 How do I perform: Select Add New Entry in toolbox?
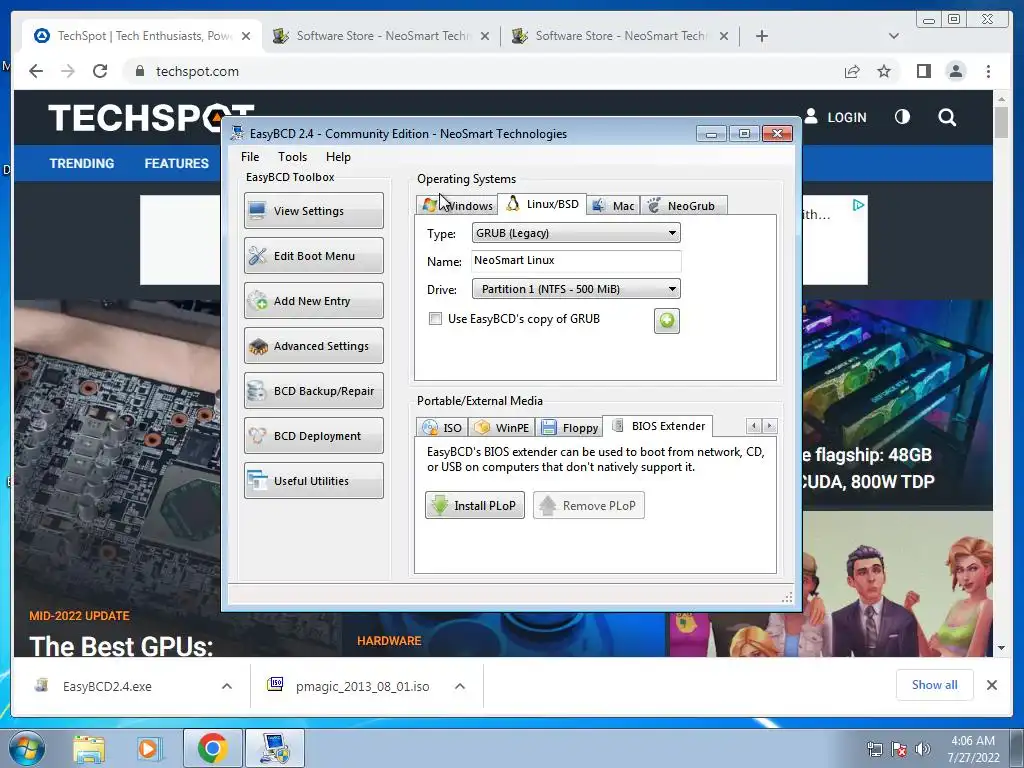[x=313, y=300]
